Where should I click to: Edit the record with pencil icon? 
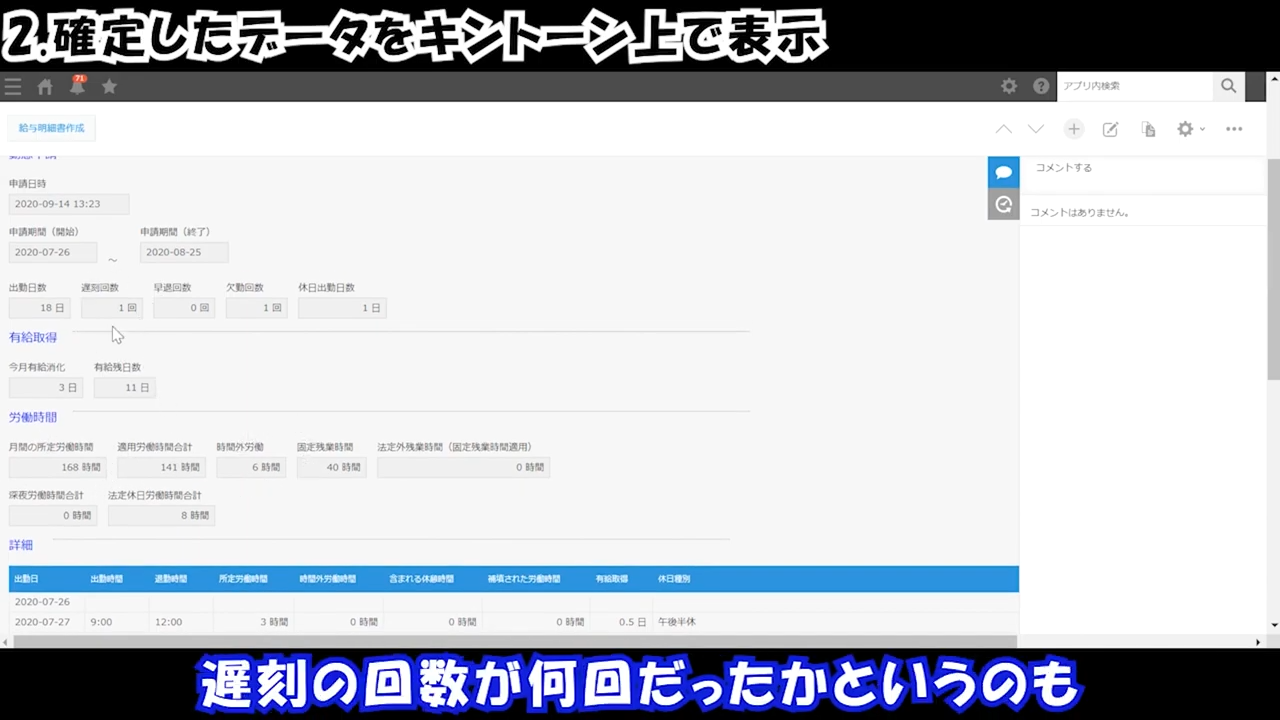[x=1110, y=129]
